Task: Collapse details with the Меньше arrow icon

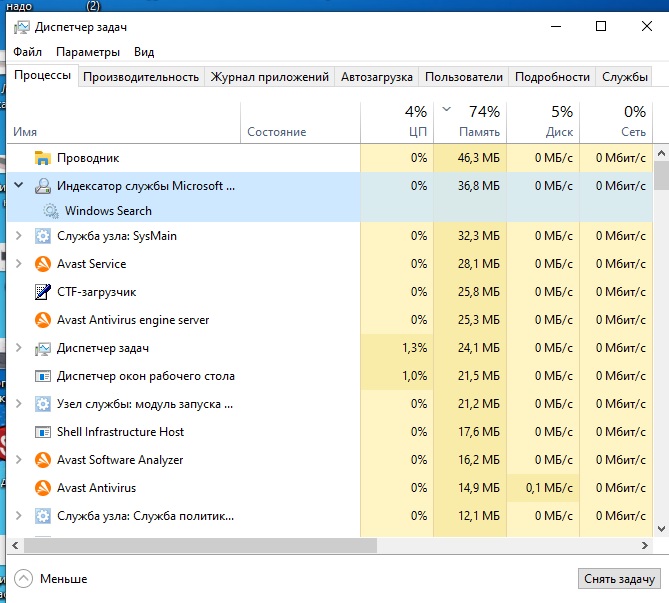Action: click(x=23, y=579)
